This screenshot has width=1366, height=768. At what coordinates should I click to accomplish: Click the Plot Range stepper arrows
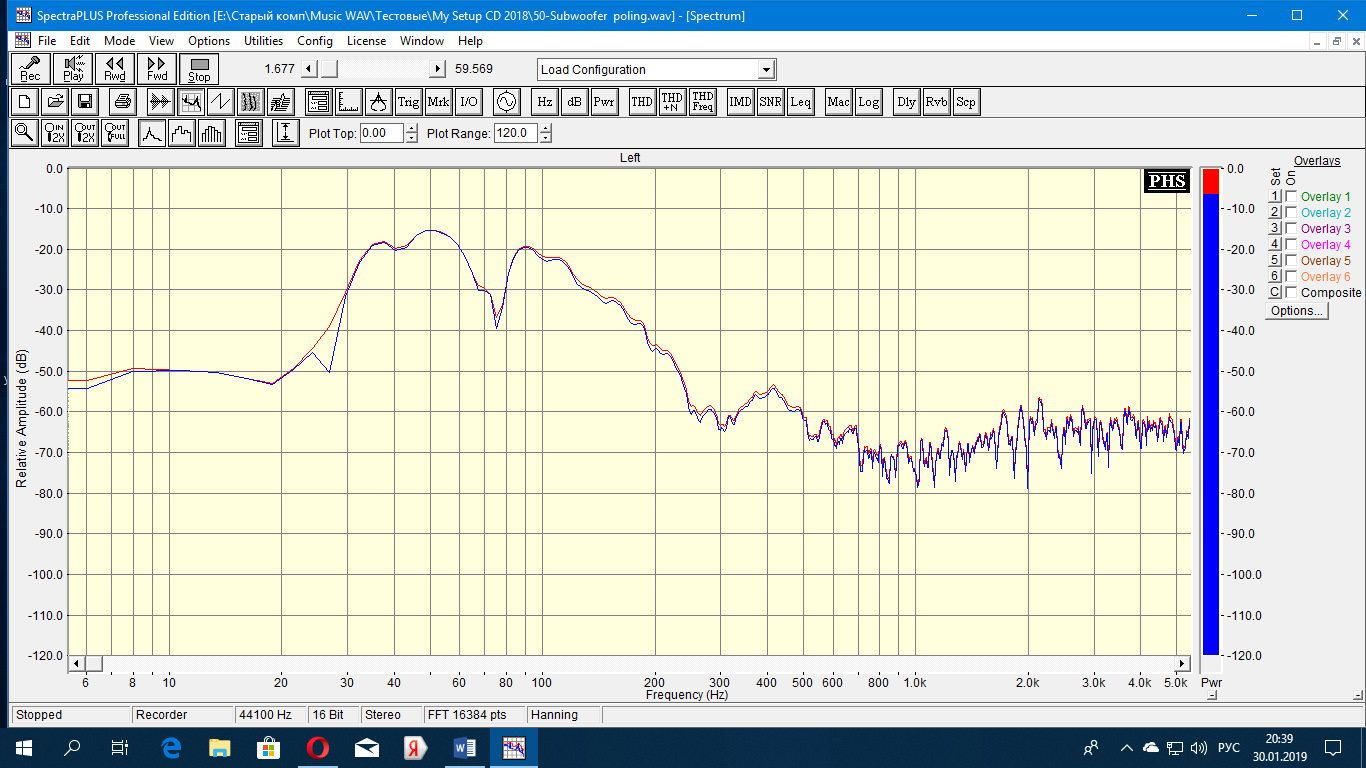coord(545,133)
